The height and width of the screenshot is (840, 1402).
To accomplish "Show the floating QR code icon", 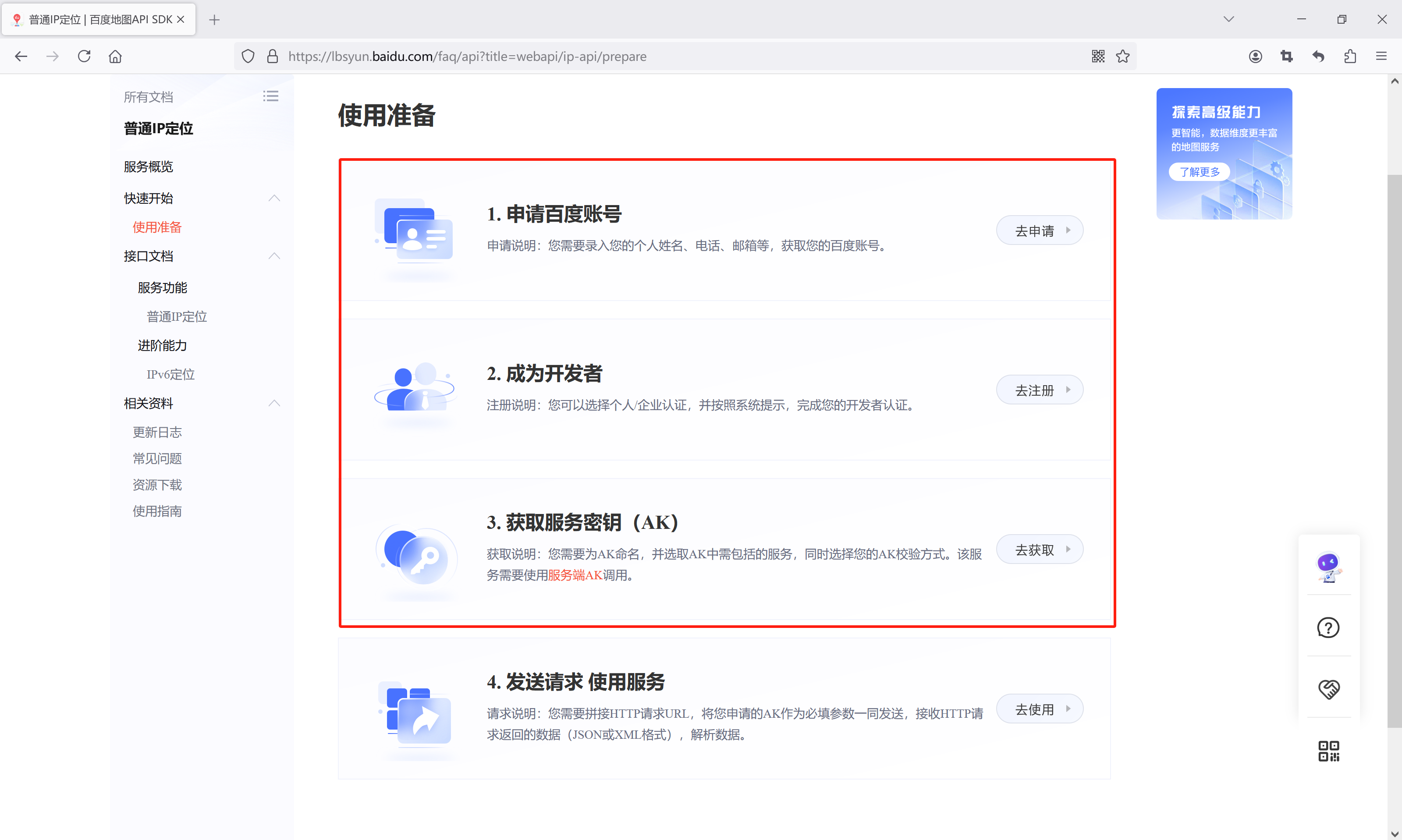I will click(x=1328, y=751).
